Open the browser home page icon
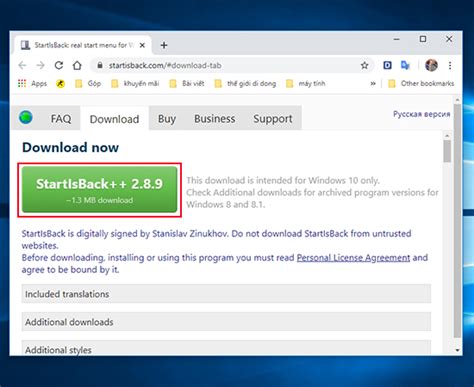This screenshot has width=474, height=387. click(x=77, y=65)
